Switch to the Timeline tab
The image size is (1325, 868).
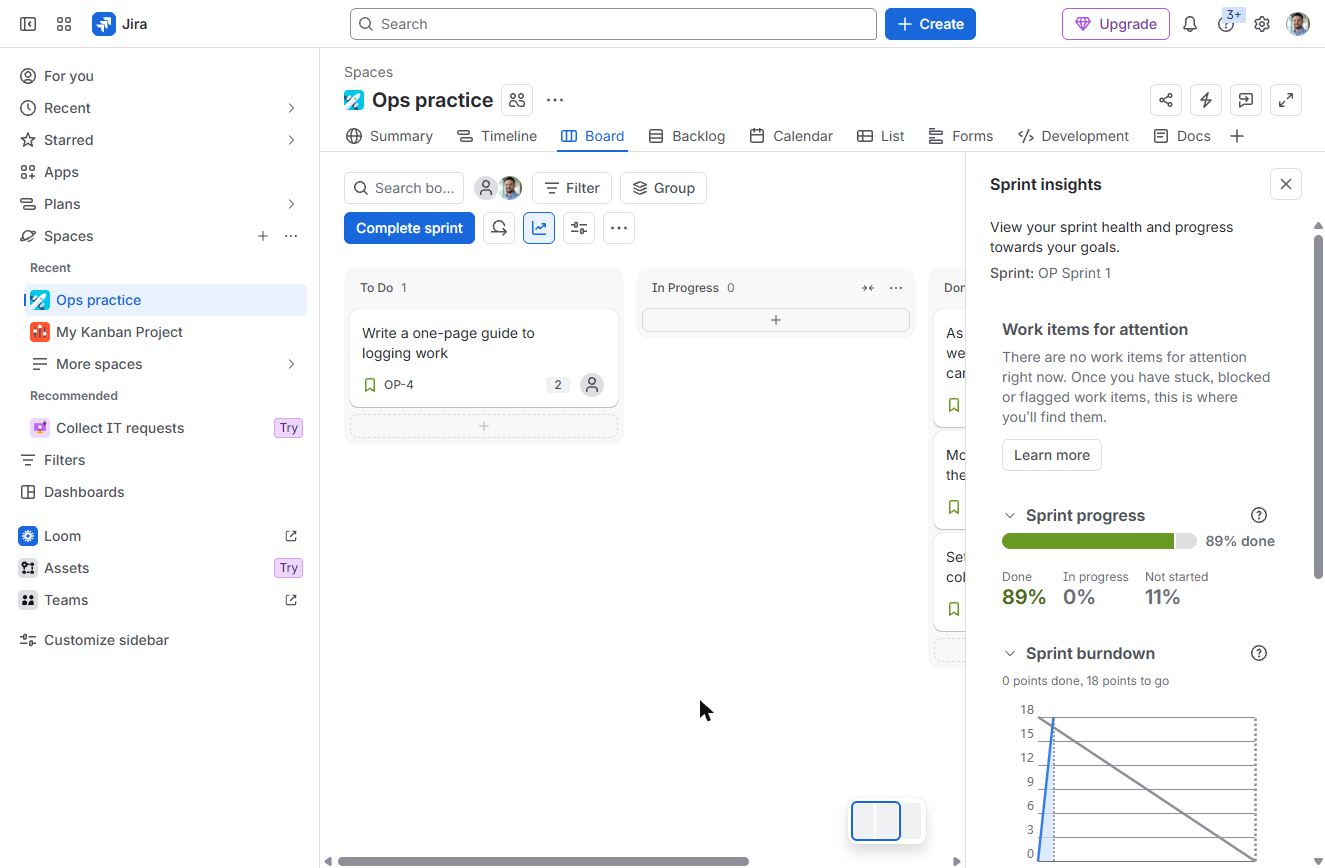497,136
